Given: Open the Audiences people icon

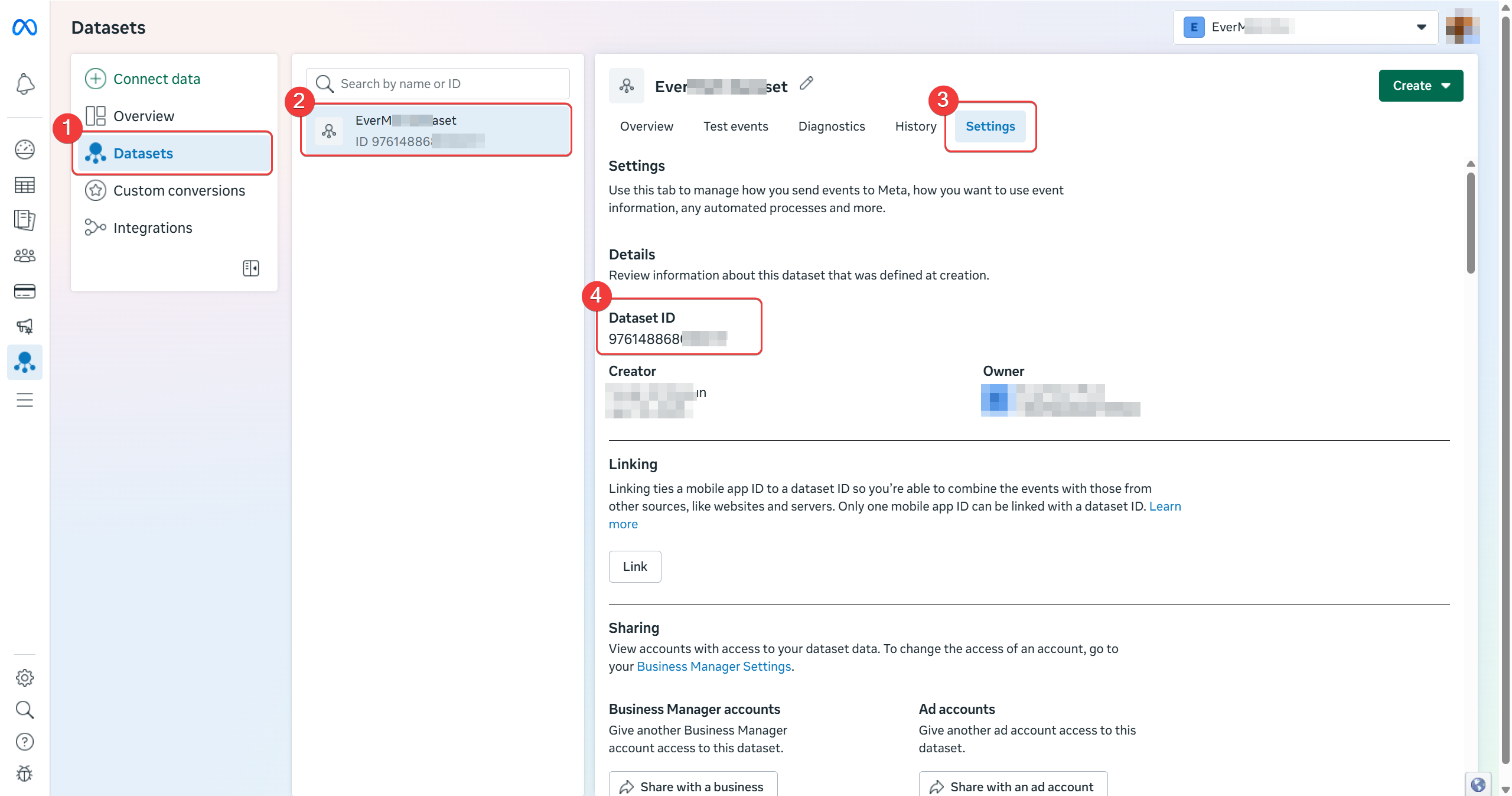Looking at the screenshot, I should point(25,256).
